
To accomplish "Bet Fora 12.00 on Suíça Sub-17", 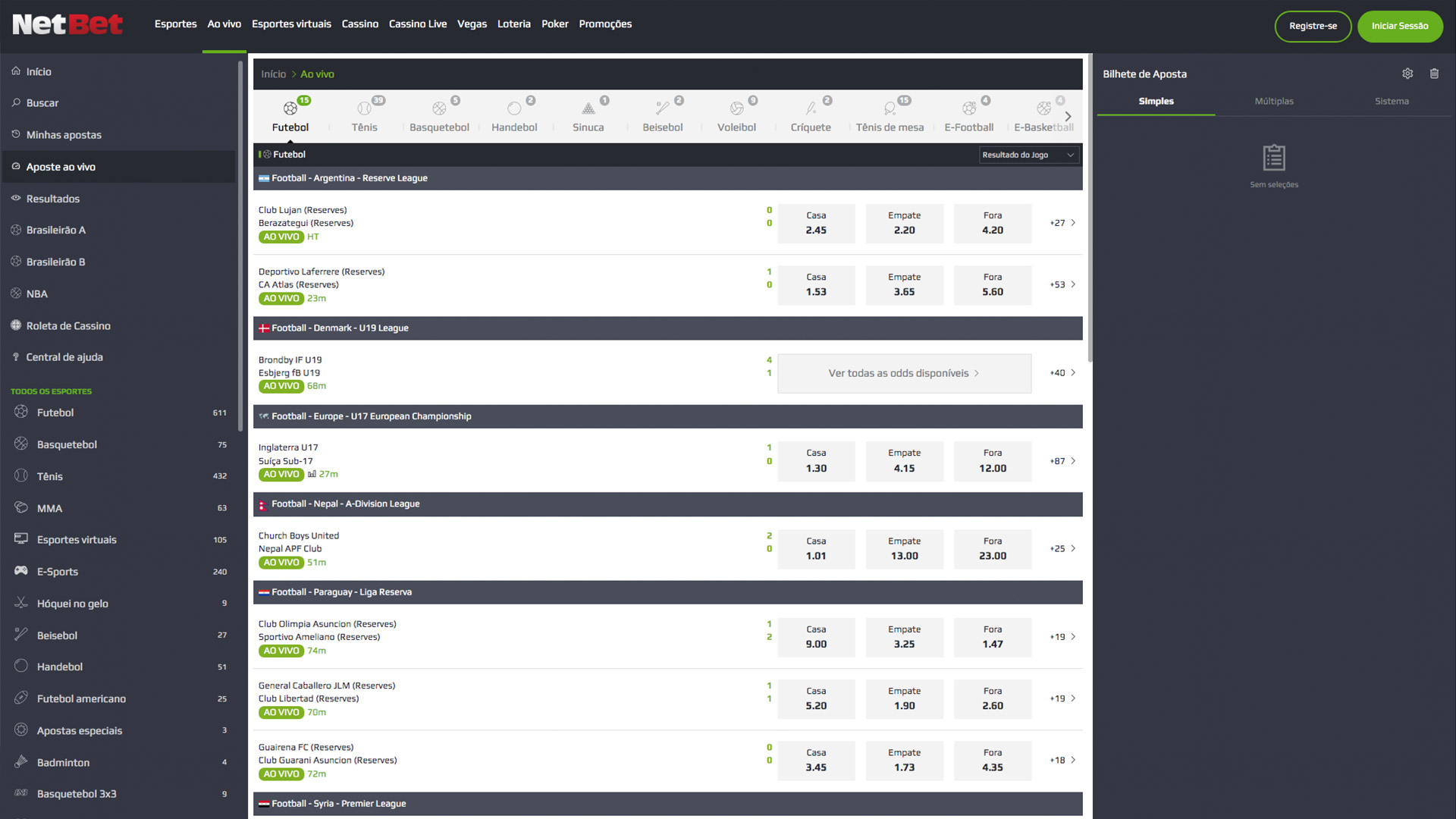I will tap(993, 461).
